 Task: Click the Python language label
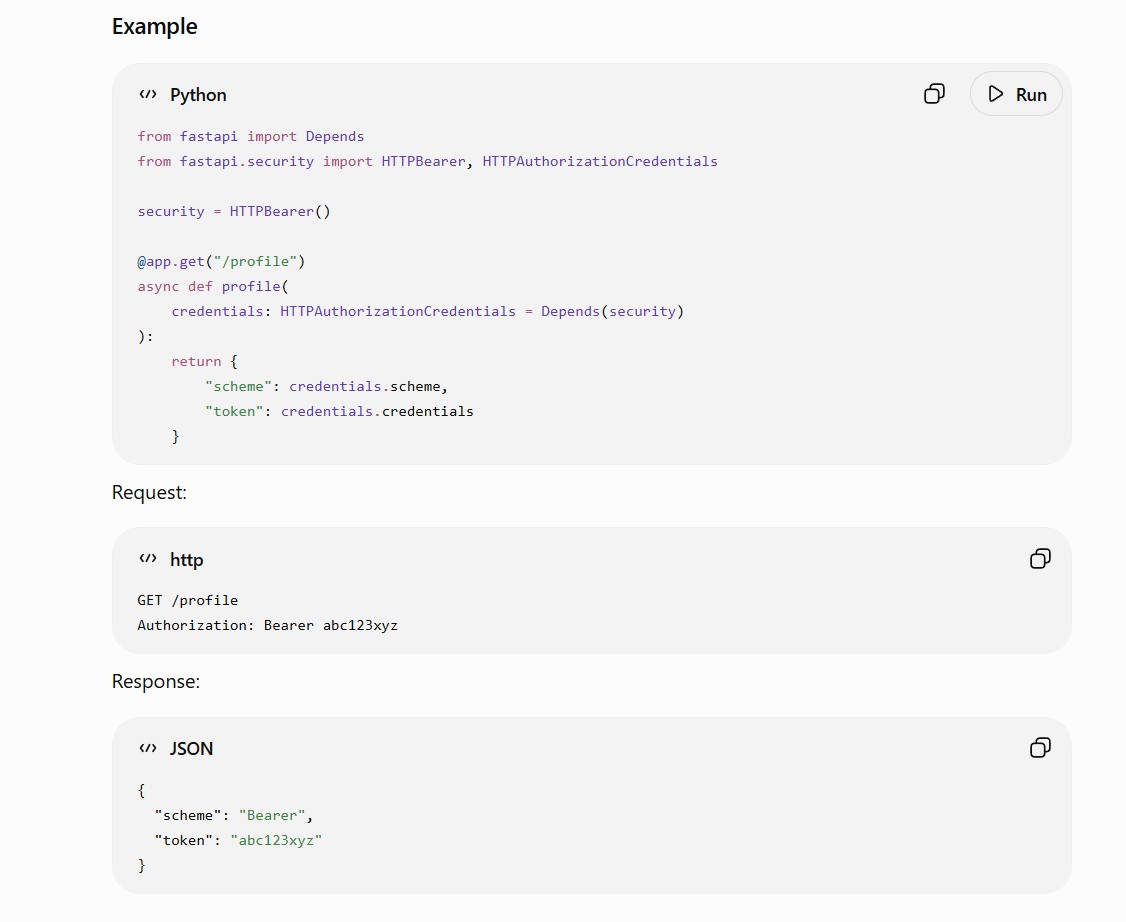[198, 95]
